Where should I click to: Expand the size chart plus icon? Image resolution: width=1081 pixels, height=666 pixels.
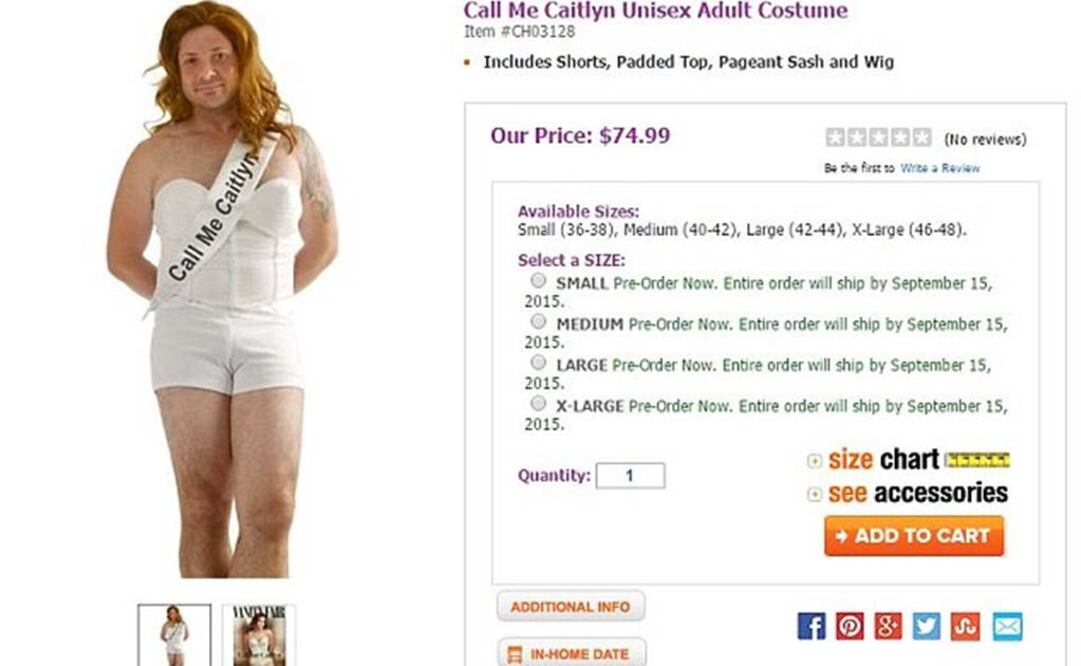(814, 461)
